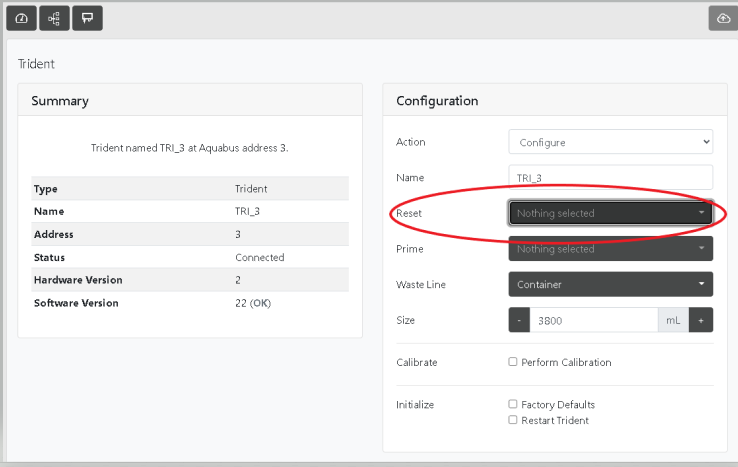The image size is (738, 467).
Task: Select the Software Version row in Summary
Action: coord(190,303)
